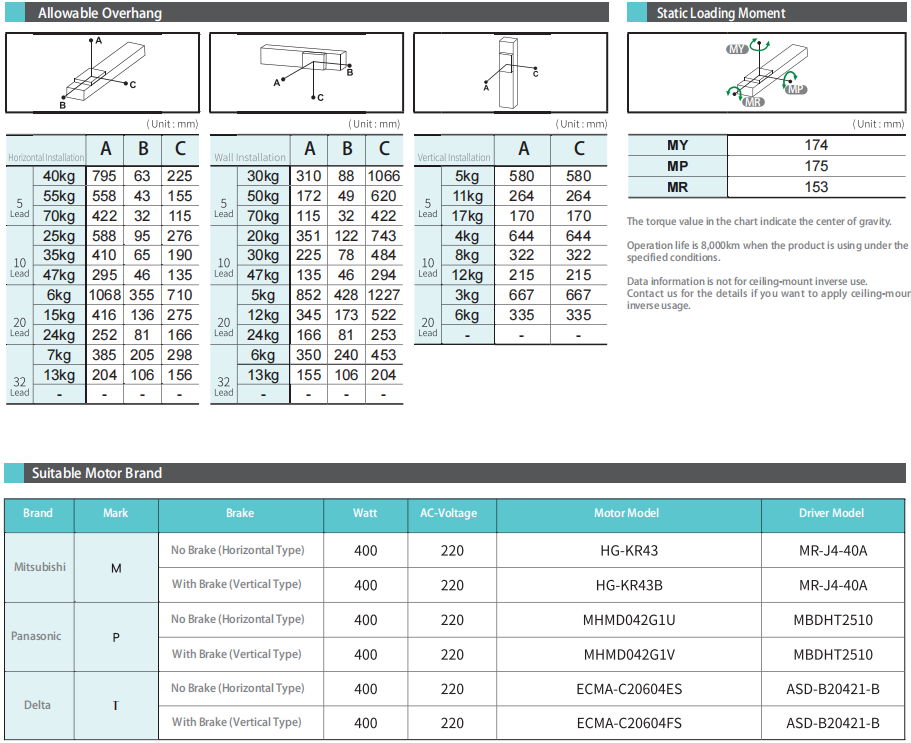Image resolution: width=911 pixels, height=743 pixels.
Task: Select the MHMD042G1U motor model cell
Action: (x=629, y=620)
